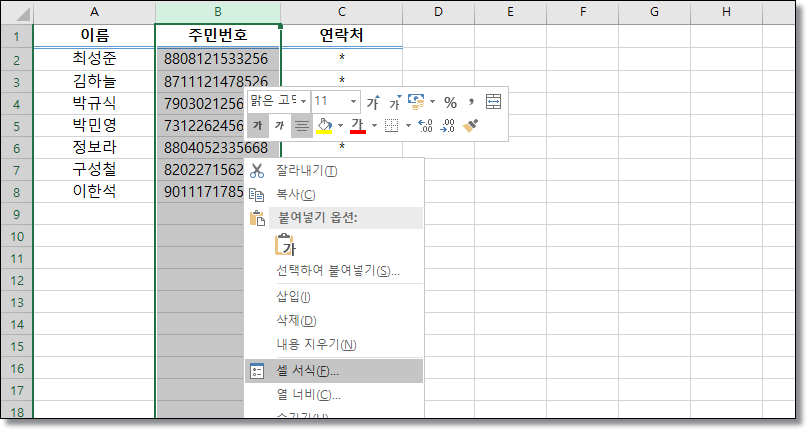Increase decimal places

pos(425,125)
